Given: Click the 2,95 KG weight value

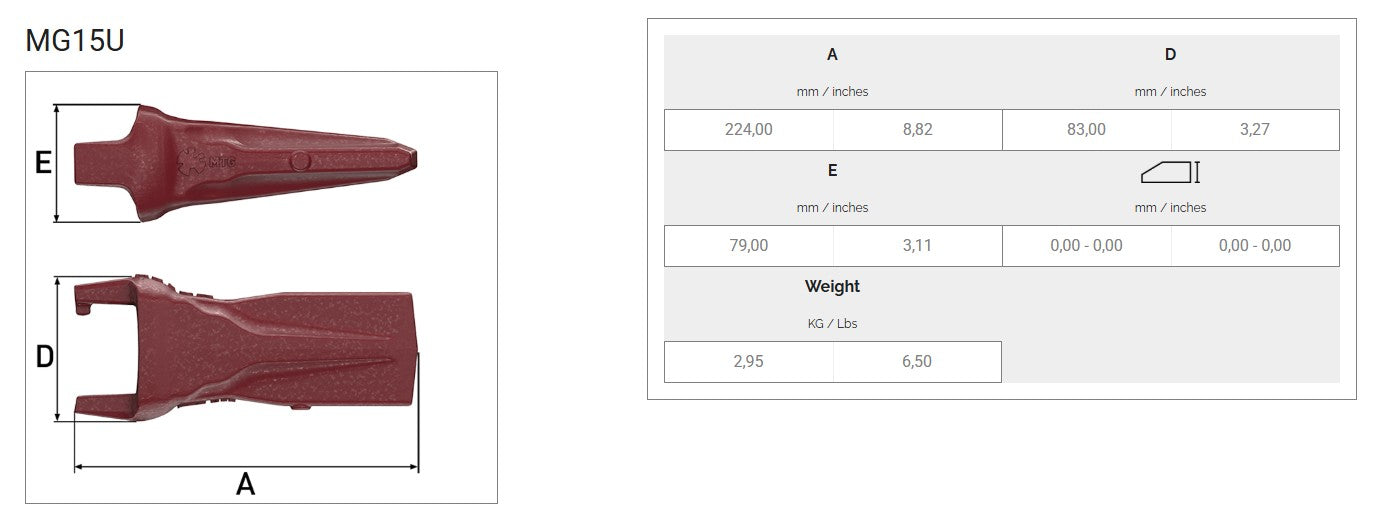Looking at the screenshot, I should point(748,362).
